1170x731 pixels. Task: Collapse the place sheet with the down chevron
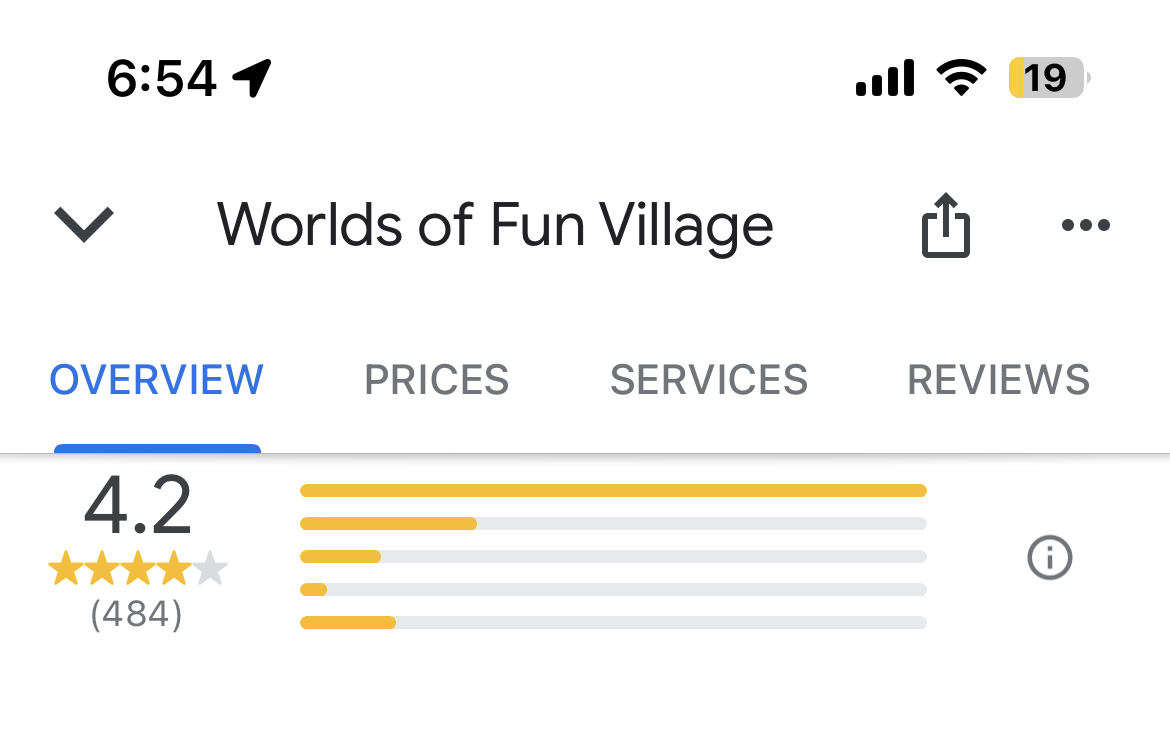click(84, 225)
